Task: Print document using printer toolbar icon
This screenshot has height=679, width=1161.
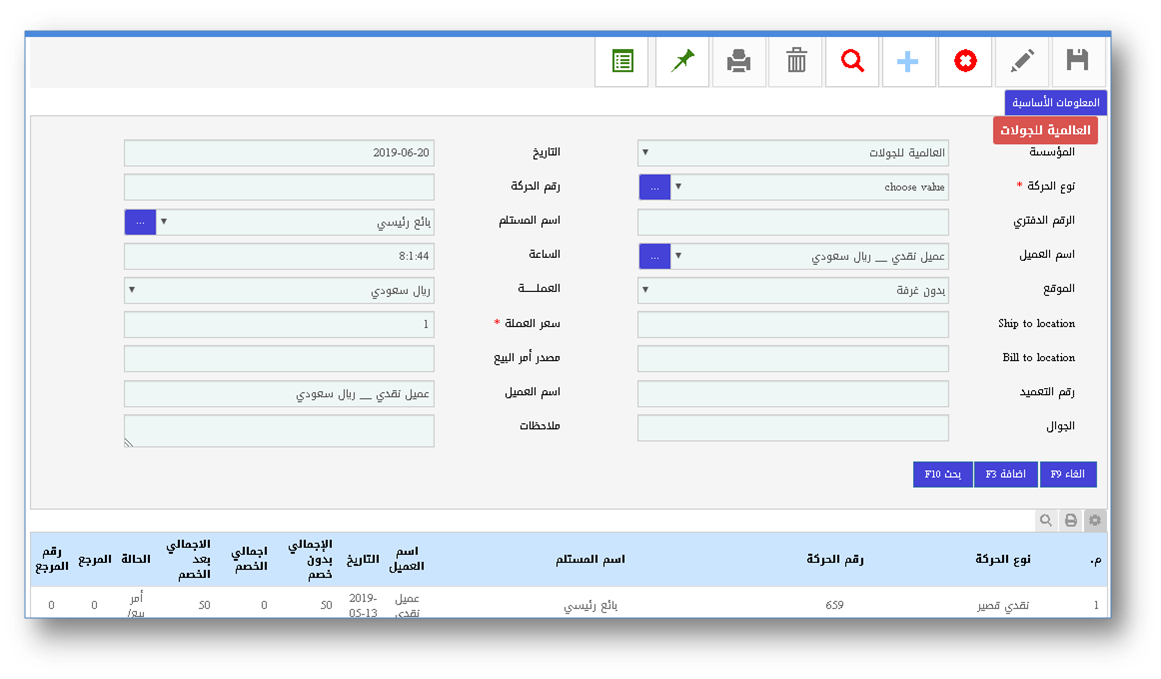Action: point(738,62)
